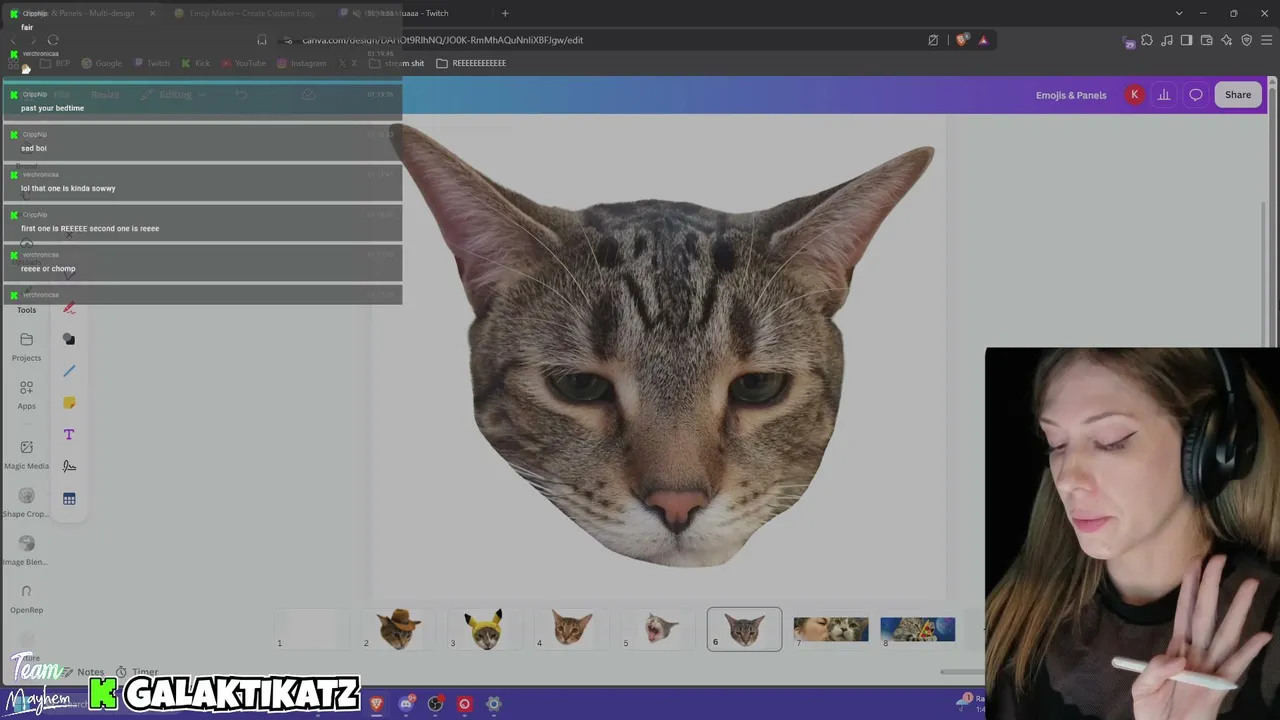Select page 7 thumbnail
The height and width of the screenshot is (720, 1280).
[x=831, y=629]
